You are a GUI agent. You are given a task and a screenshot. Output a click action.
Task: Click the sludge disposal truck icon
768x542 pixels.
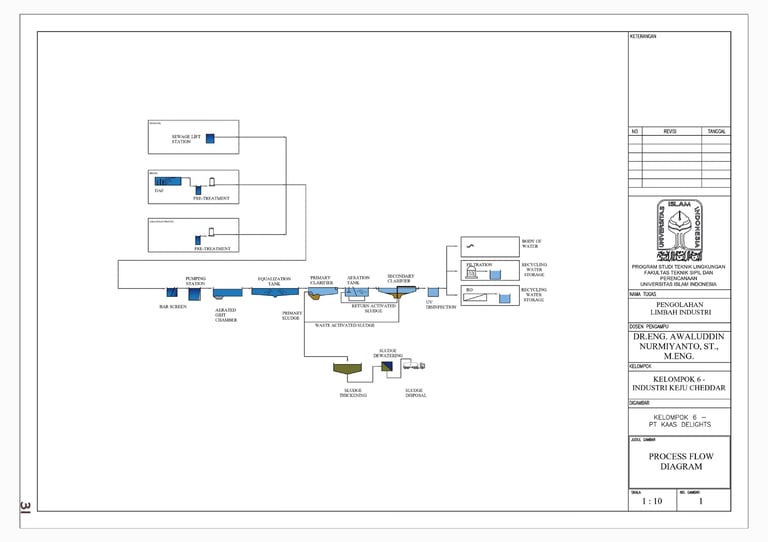(414, 365)
